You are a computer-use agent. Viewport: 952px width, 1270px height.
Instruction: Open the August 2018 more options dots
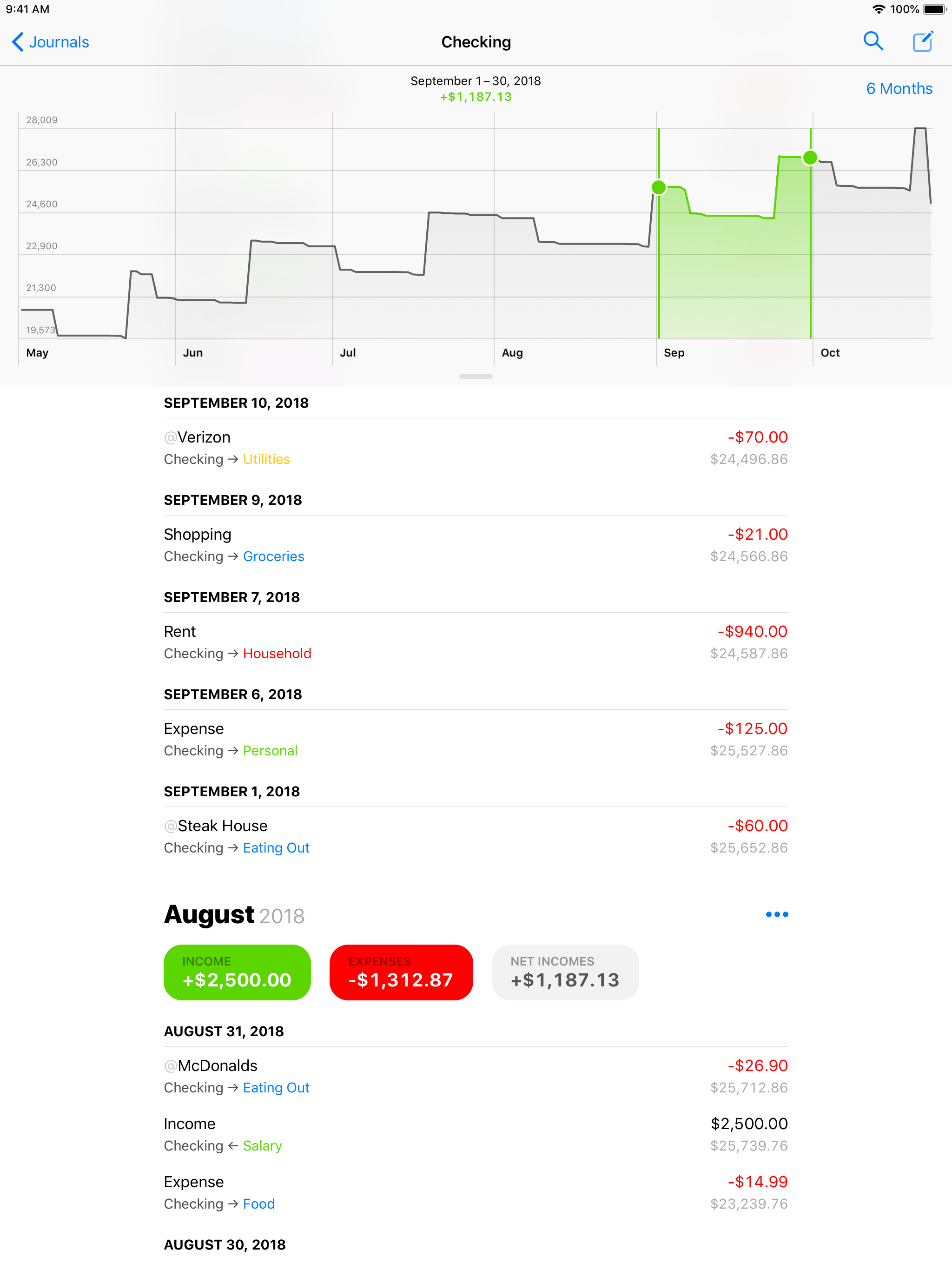[x=776, y=914]
